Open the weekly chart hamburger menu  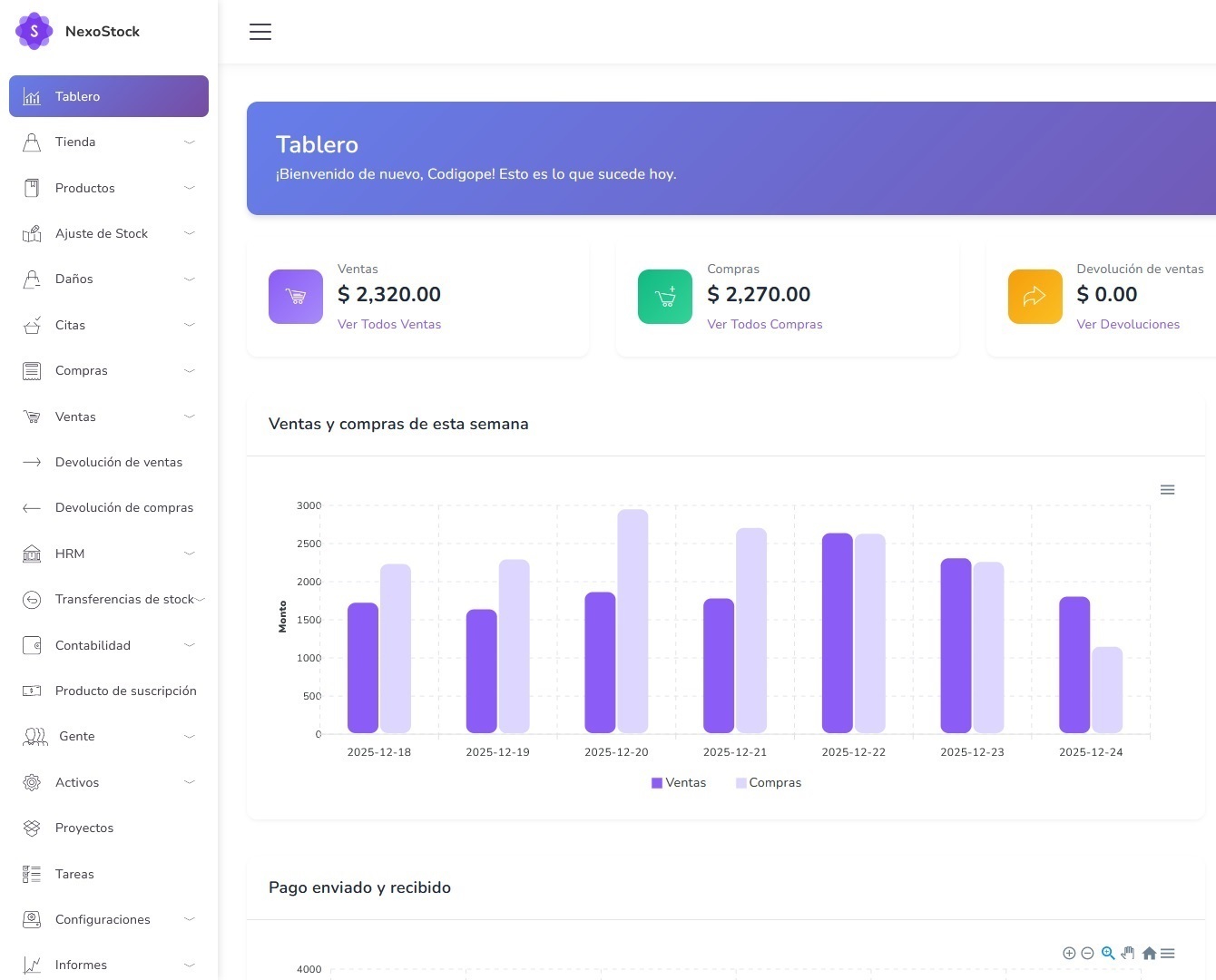[1167, 490]
